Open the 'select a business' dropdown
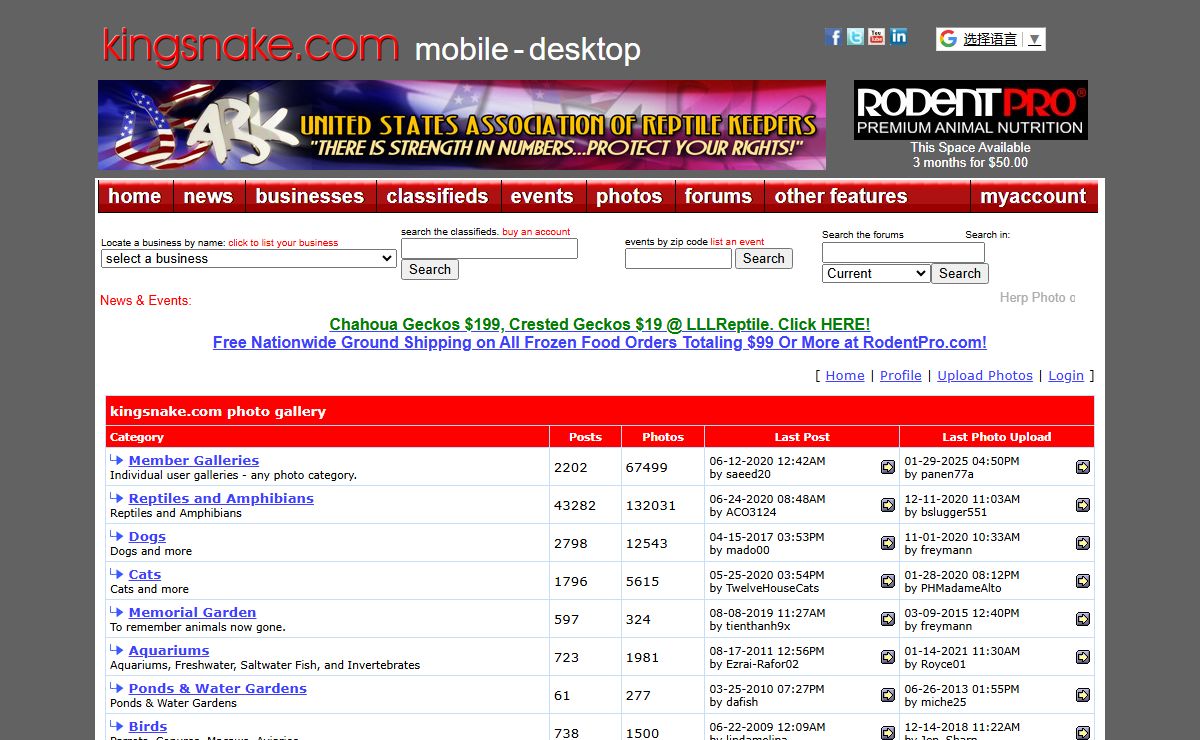 (x=249, y=258)
